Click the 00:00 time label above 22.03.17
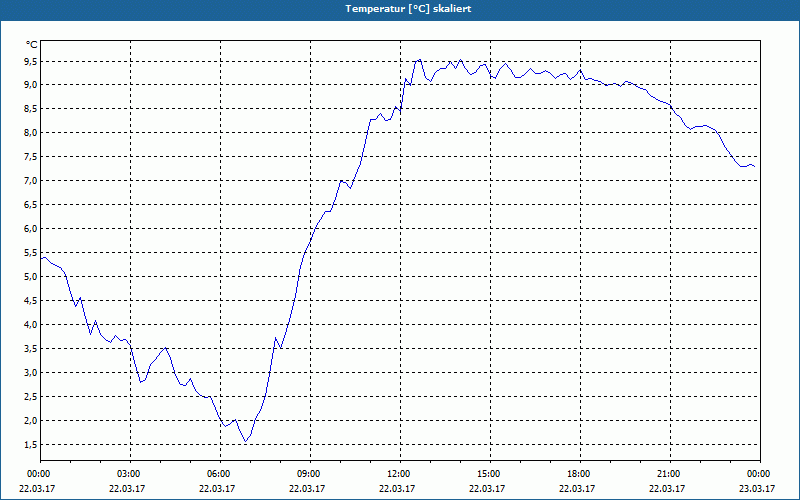 (x=37, y=474)
